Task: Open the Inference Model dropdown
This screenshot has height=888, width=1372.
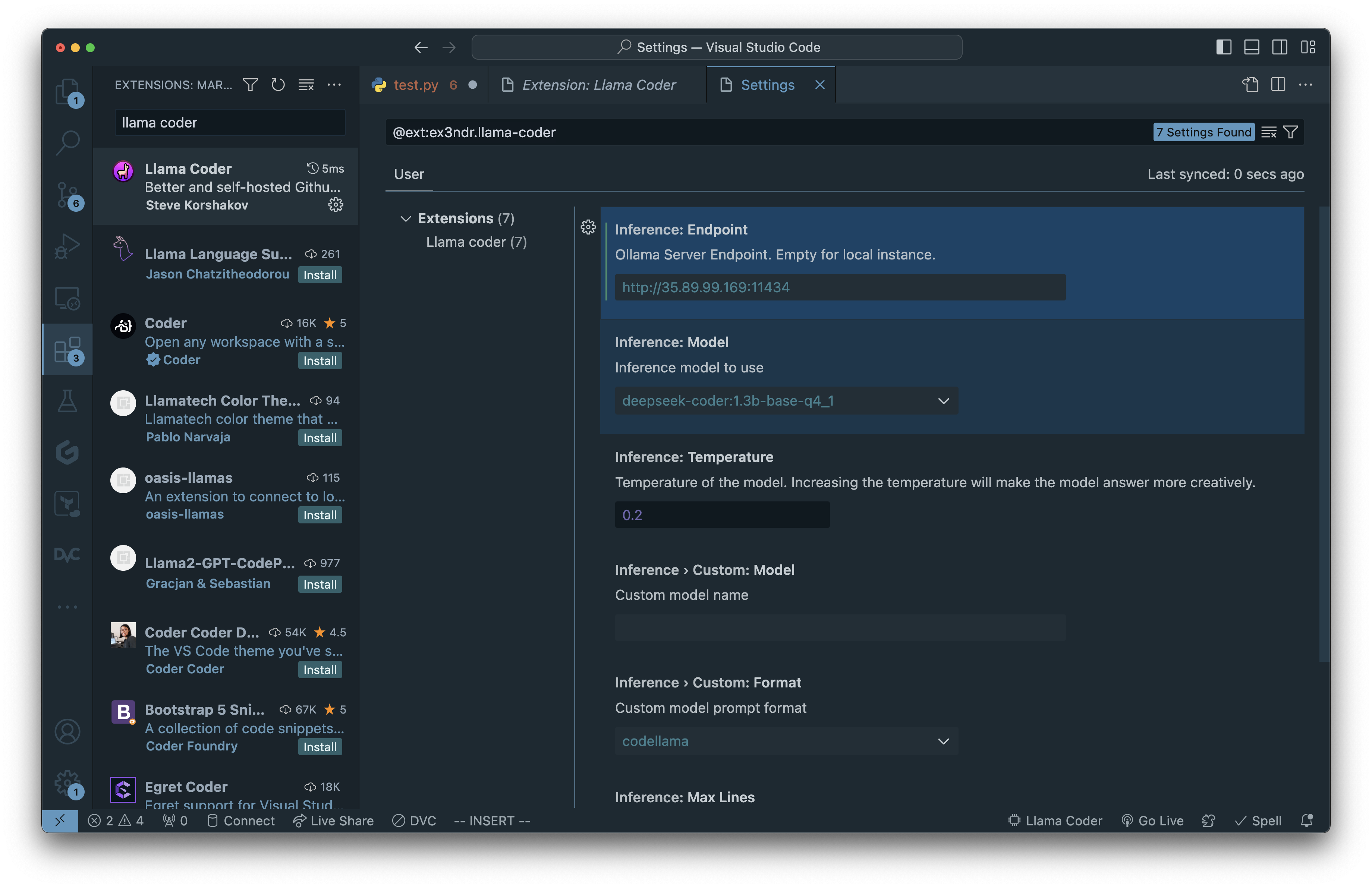Action: tap(786, 401)
